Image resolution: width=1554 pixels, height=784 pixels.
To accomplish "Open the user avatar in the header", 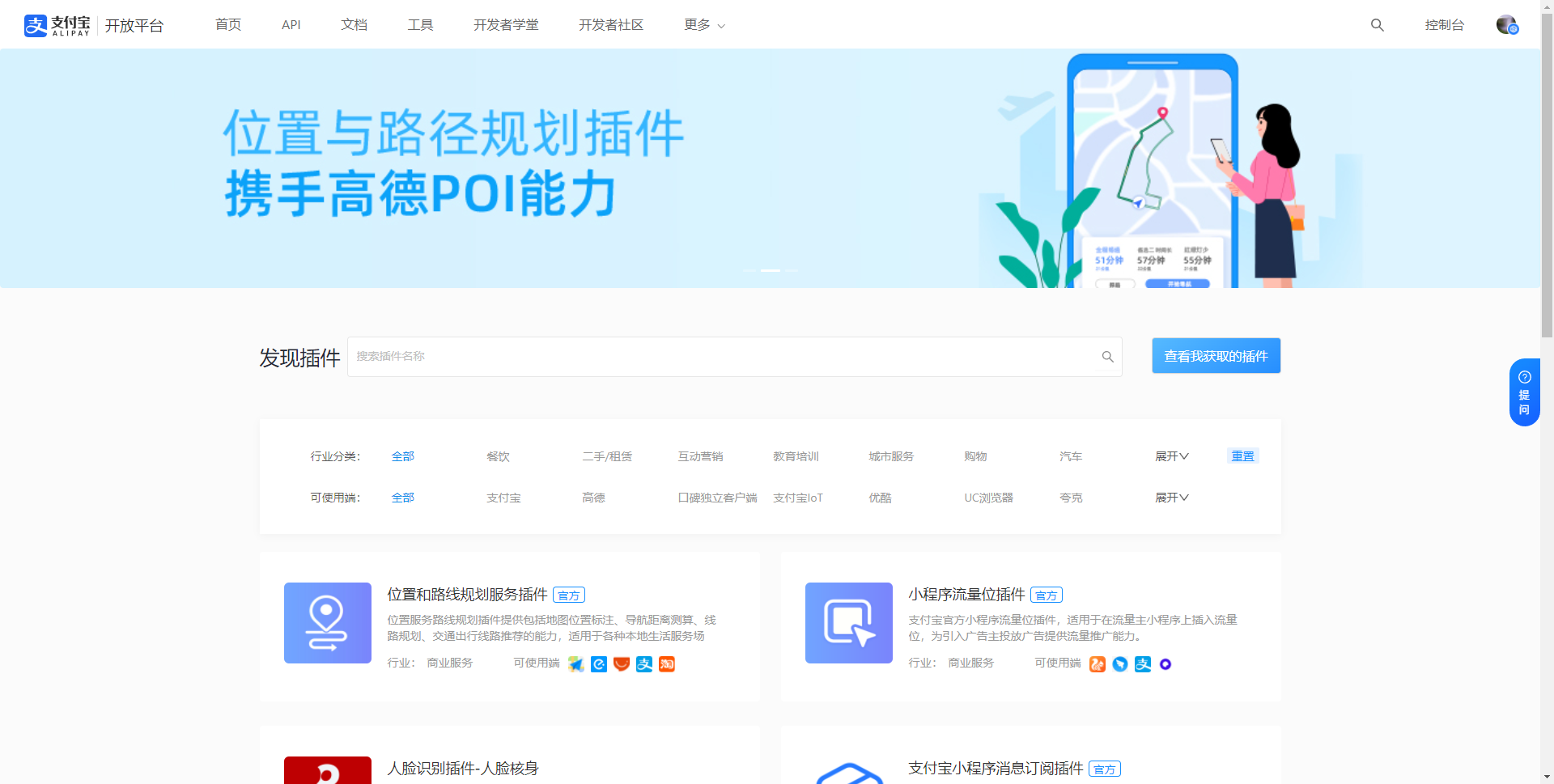I will coord(1506,25).
